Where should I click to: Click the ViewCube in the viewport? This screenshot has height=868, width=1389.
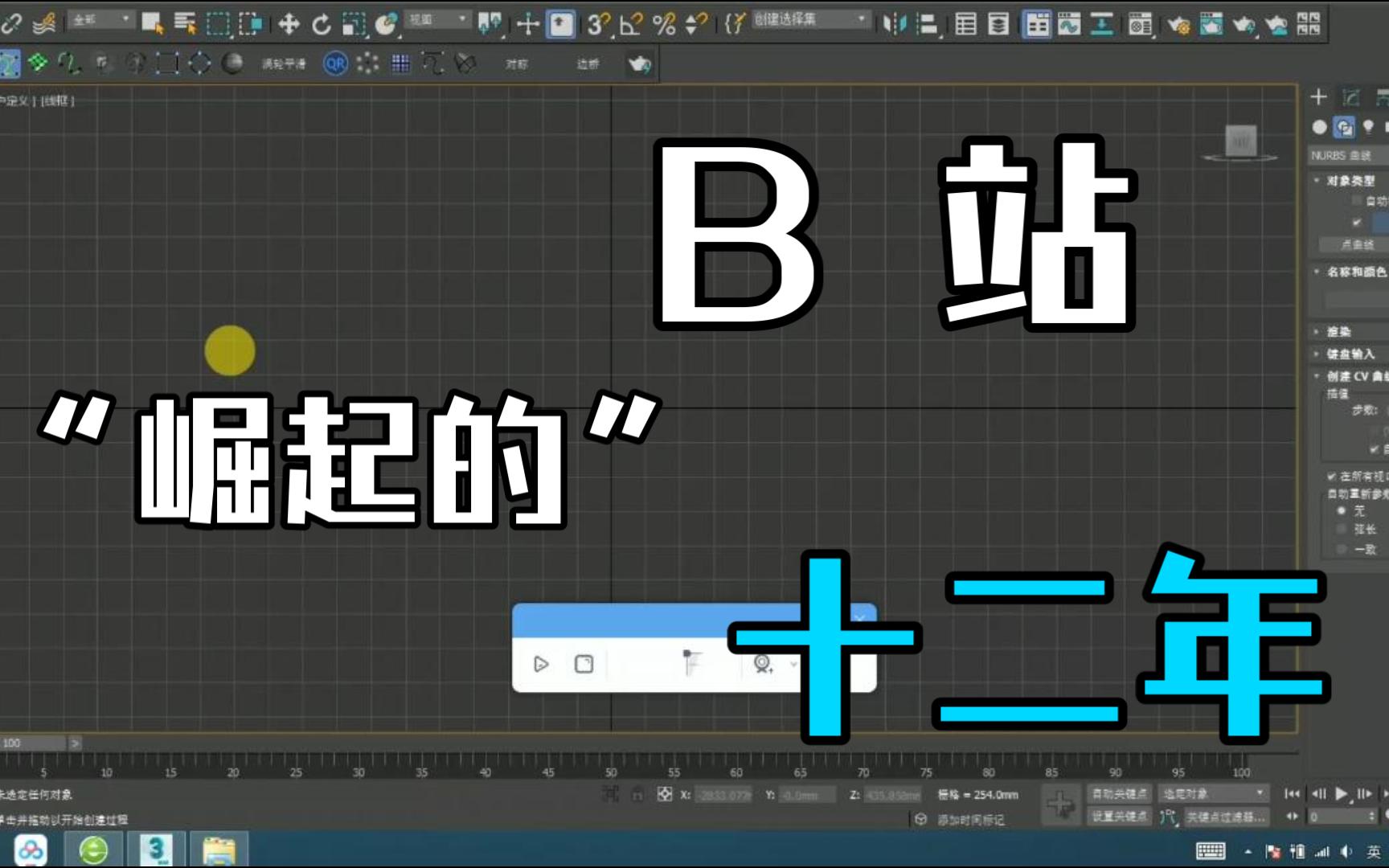(x=1240, y=143)
